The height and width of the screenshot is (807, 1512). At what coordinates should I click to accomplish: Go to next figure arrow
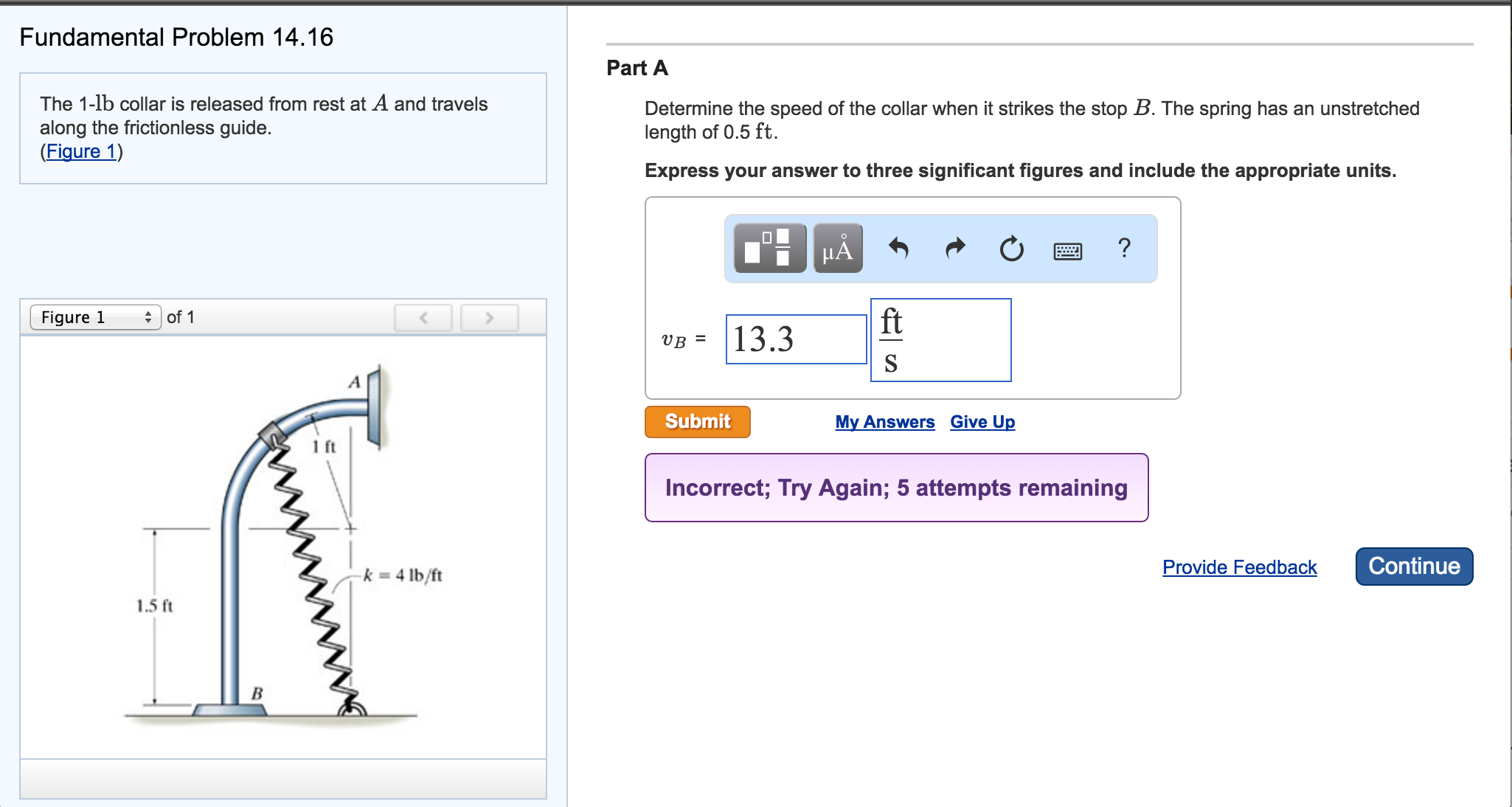click(x=489, y=318)
